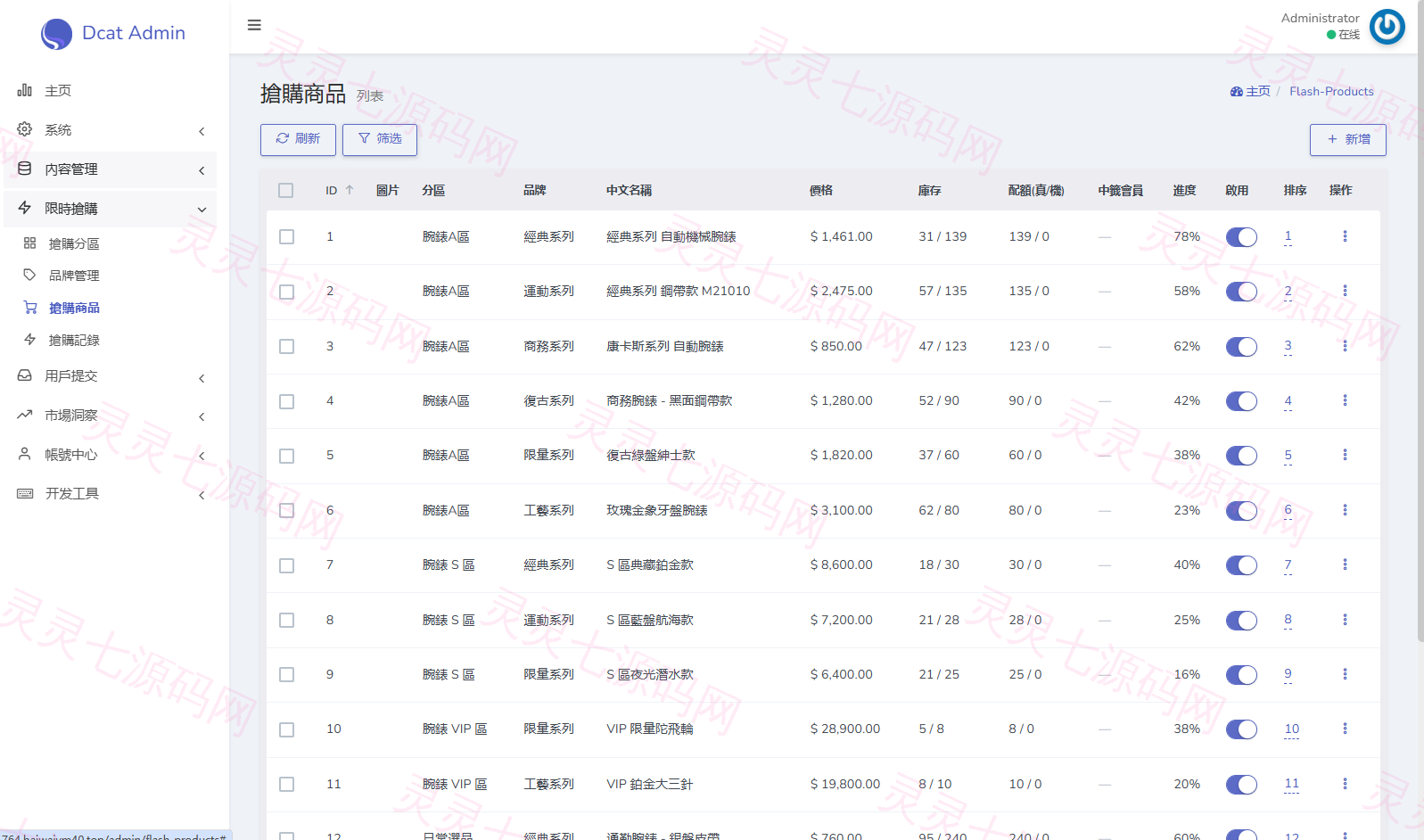Image resolution: width=1424 pixels, height=840 pixels.
Task: Open the 筛选 filter button
Action: pos(380,139)
